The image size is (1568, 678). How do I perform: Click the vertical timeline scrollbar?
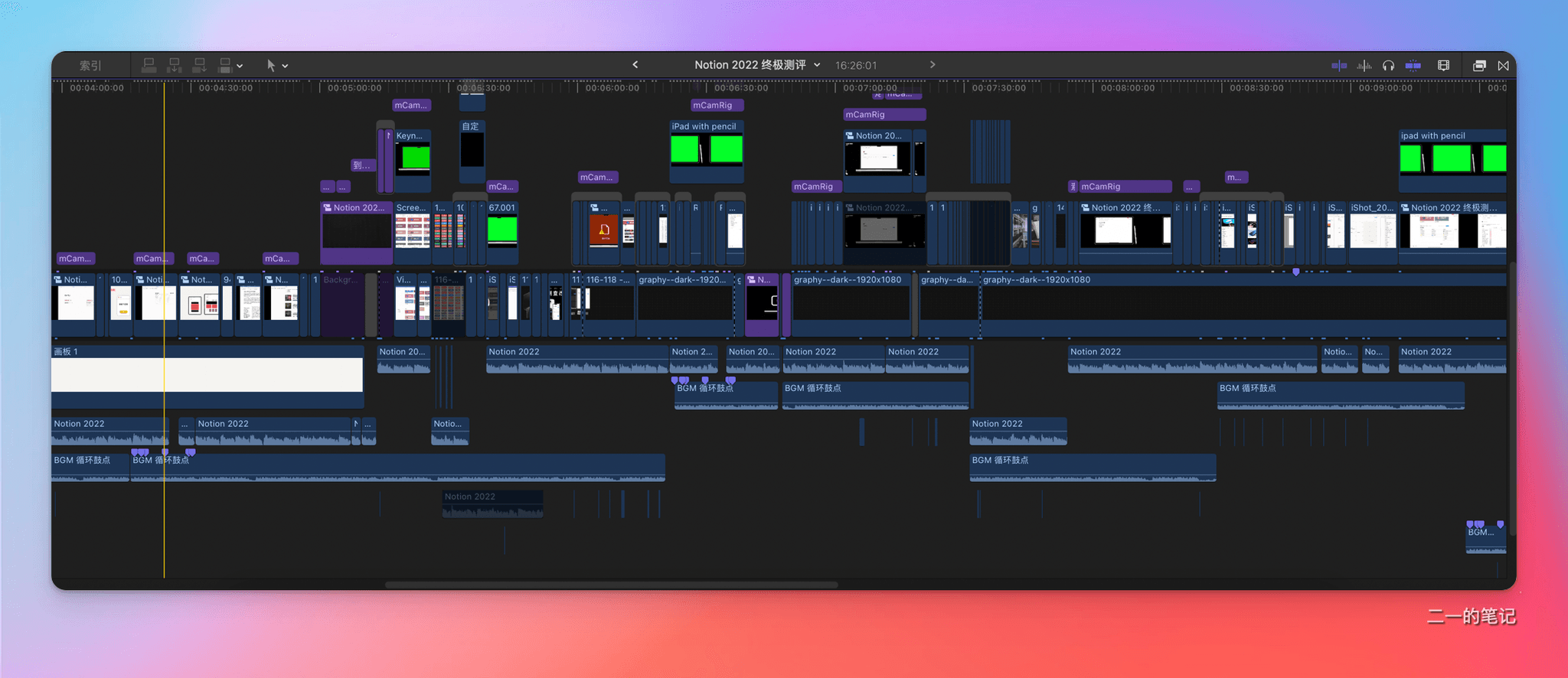pyautogui.click(x=1512, y=398)
